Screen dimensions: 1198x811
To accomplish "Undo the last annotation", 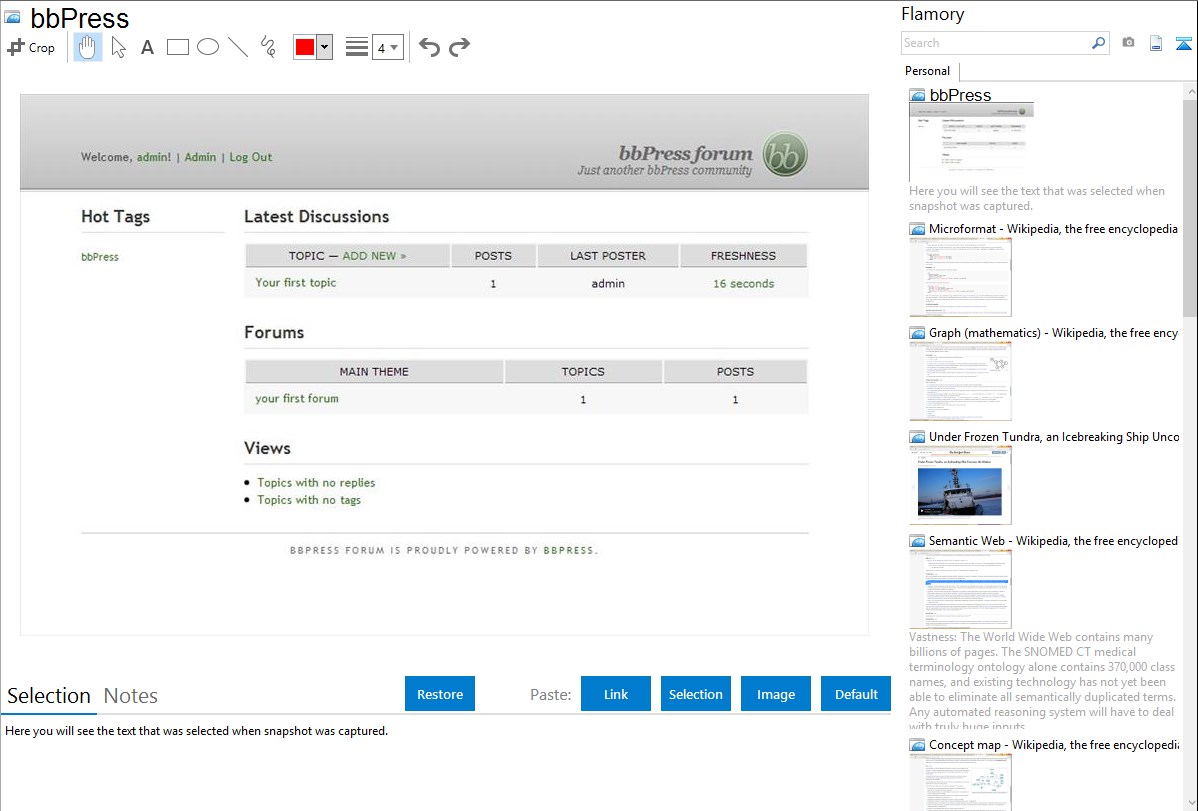I will (x=429, y=47).
